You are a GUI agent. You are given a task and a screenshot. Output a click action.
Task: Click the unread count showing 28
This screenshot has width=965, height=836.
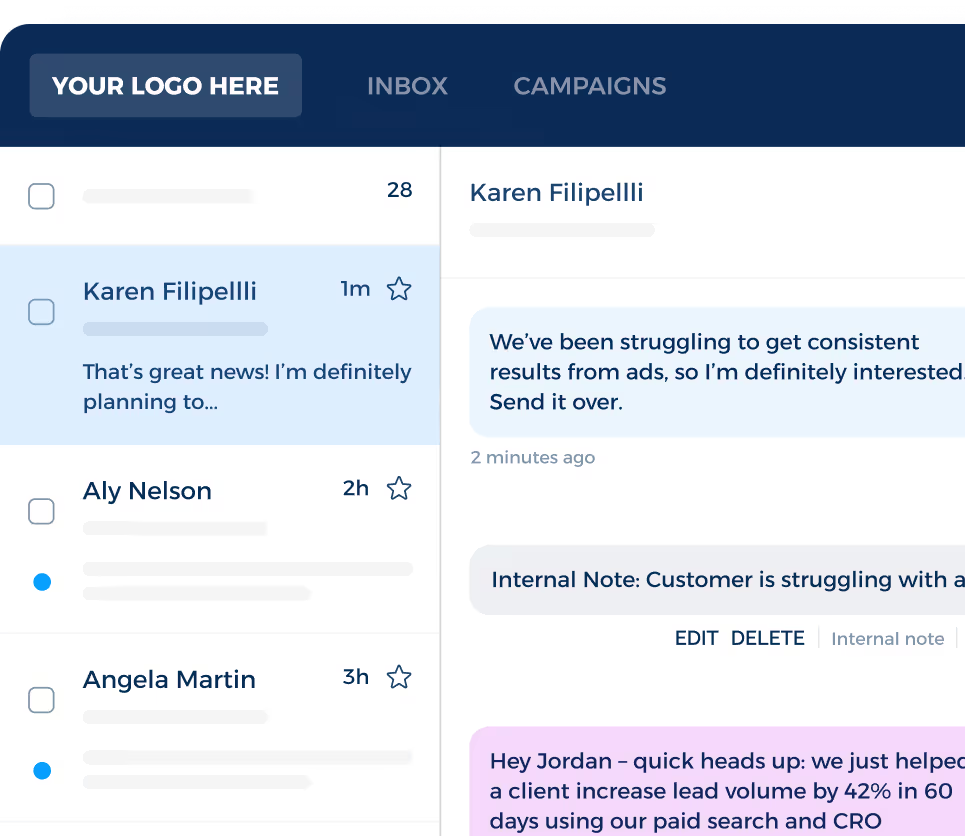pyautogui.click(x=400, y=190)
